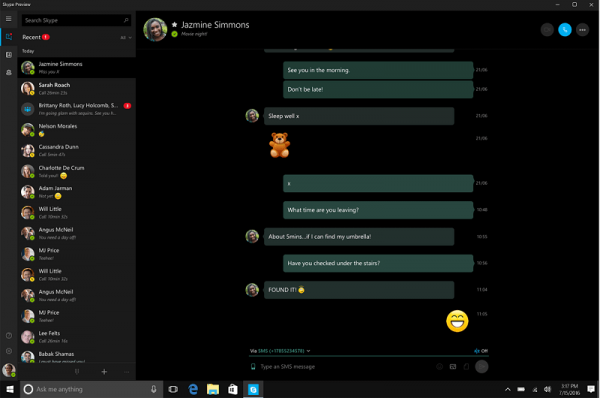Open your profile avatar at sidebar bottom
This screenshot has height=398, width=600.
(x=8, y=370)
